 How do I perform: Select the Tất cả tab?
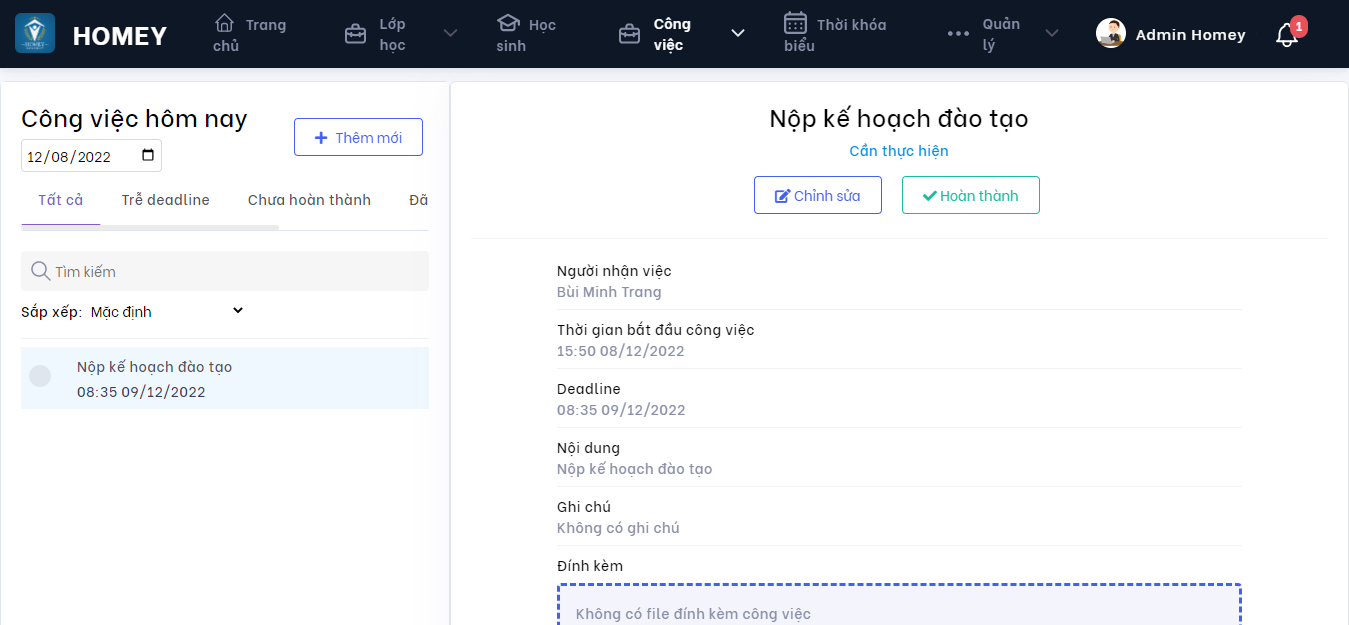[60, 200]
